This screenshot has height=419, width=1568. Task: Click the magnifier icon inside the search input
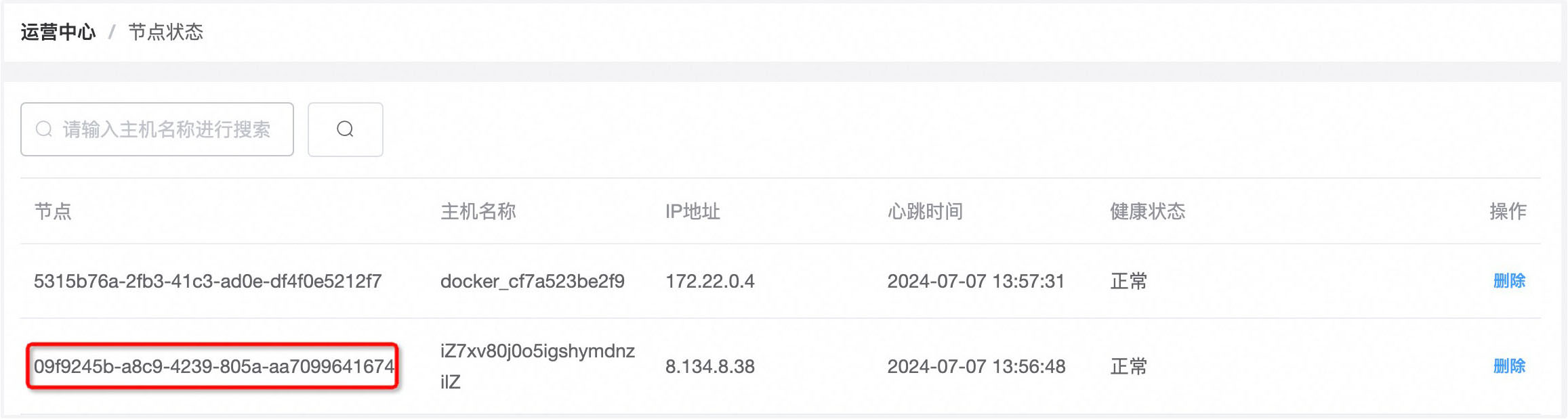43,129
